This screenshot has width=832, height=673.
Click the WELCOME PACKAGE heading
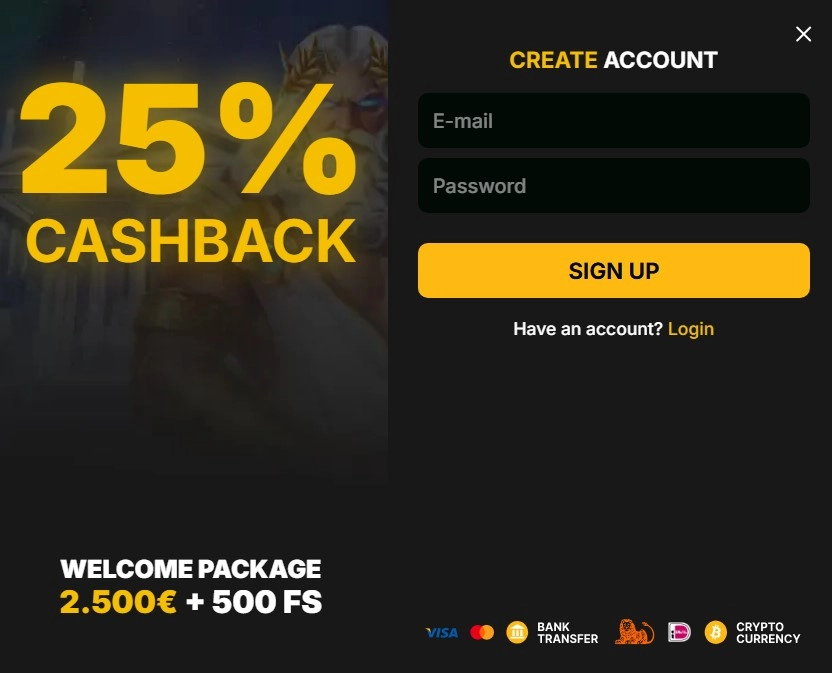[x=190, y=569]
